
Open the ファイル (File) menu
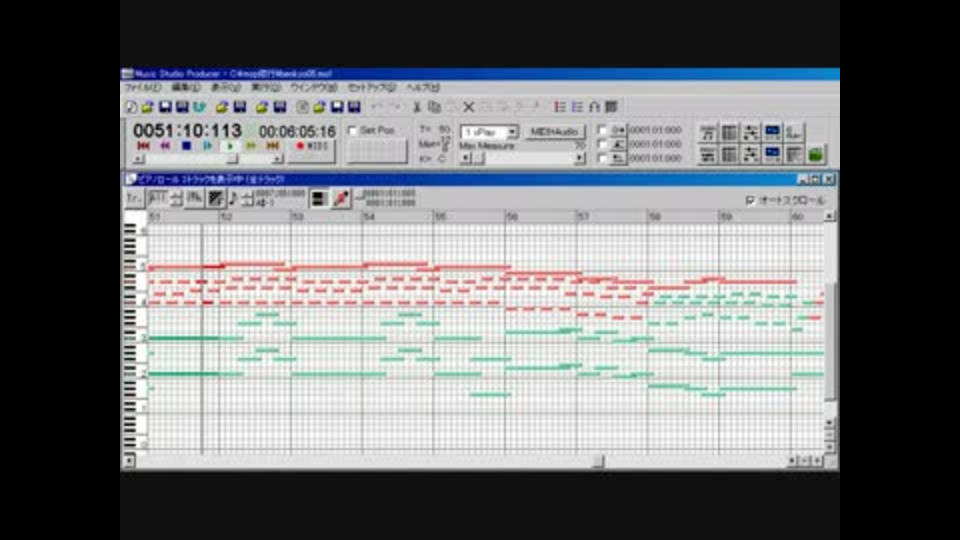coord(142,88)
